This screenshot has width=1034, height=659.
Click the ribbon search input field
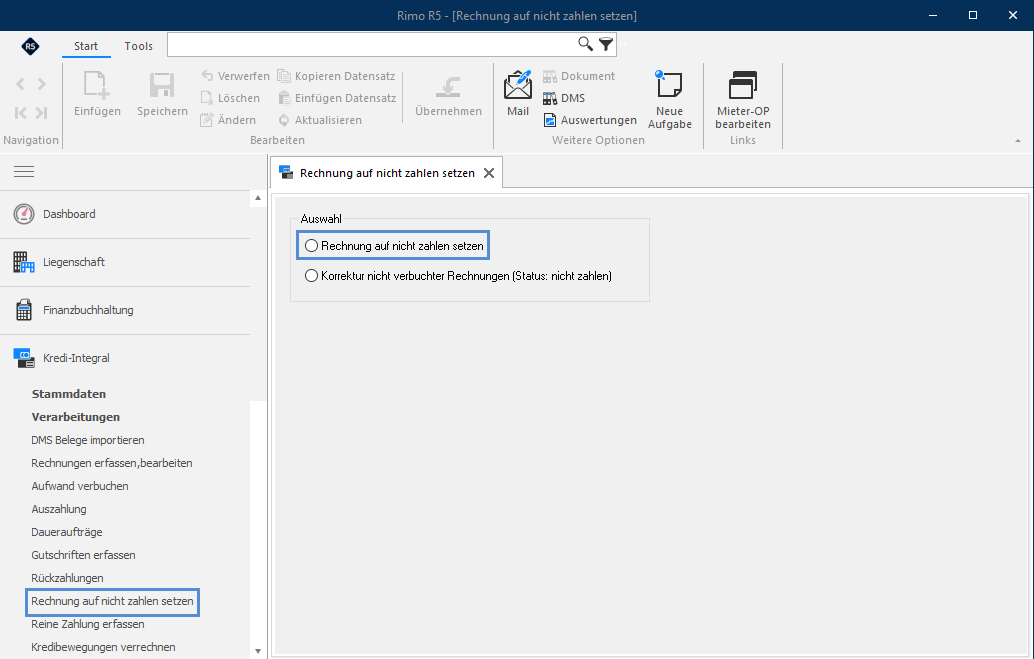(371, 44)
